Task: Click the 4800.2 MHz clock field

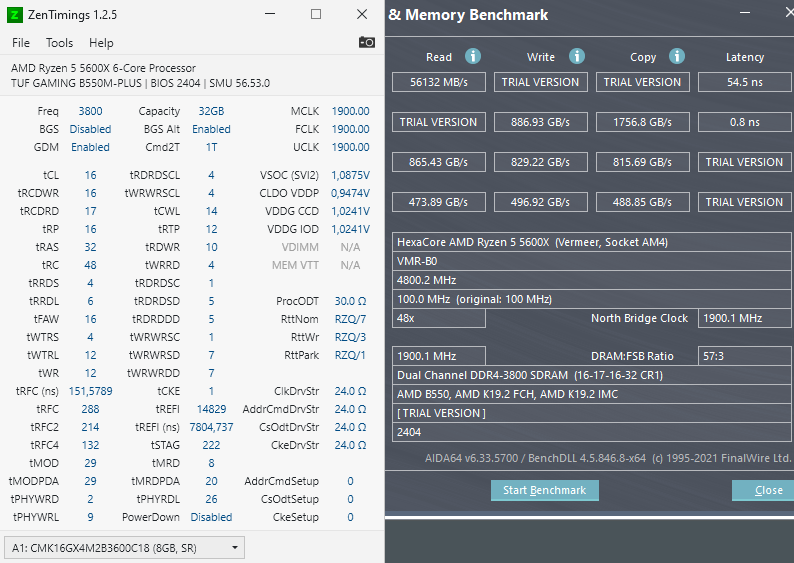Action: coord(591,280)
